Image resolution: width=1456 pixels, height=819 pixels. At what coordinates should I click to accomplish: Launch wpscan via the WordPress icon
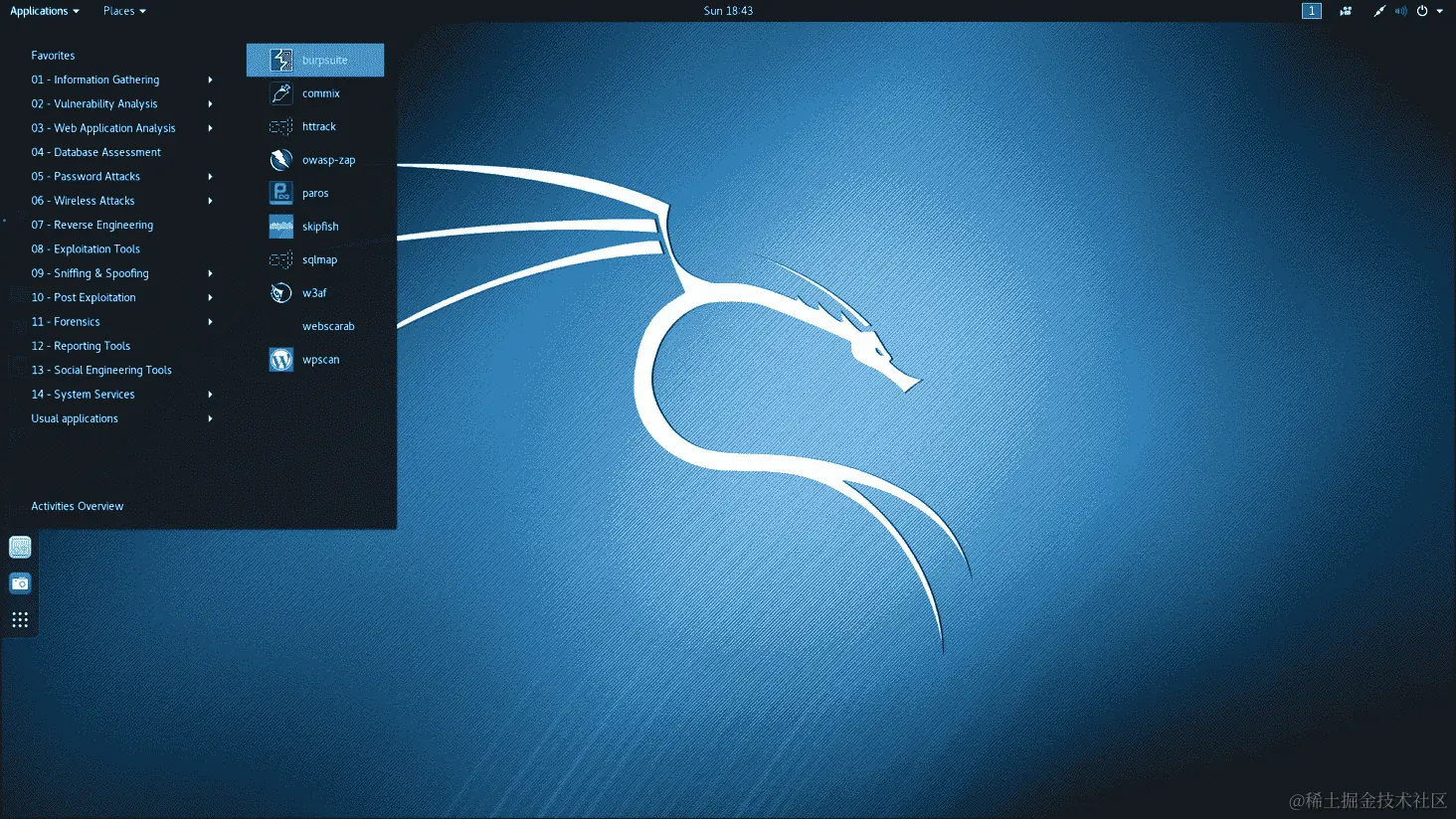pos(281,360)
